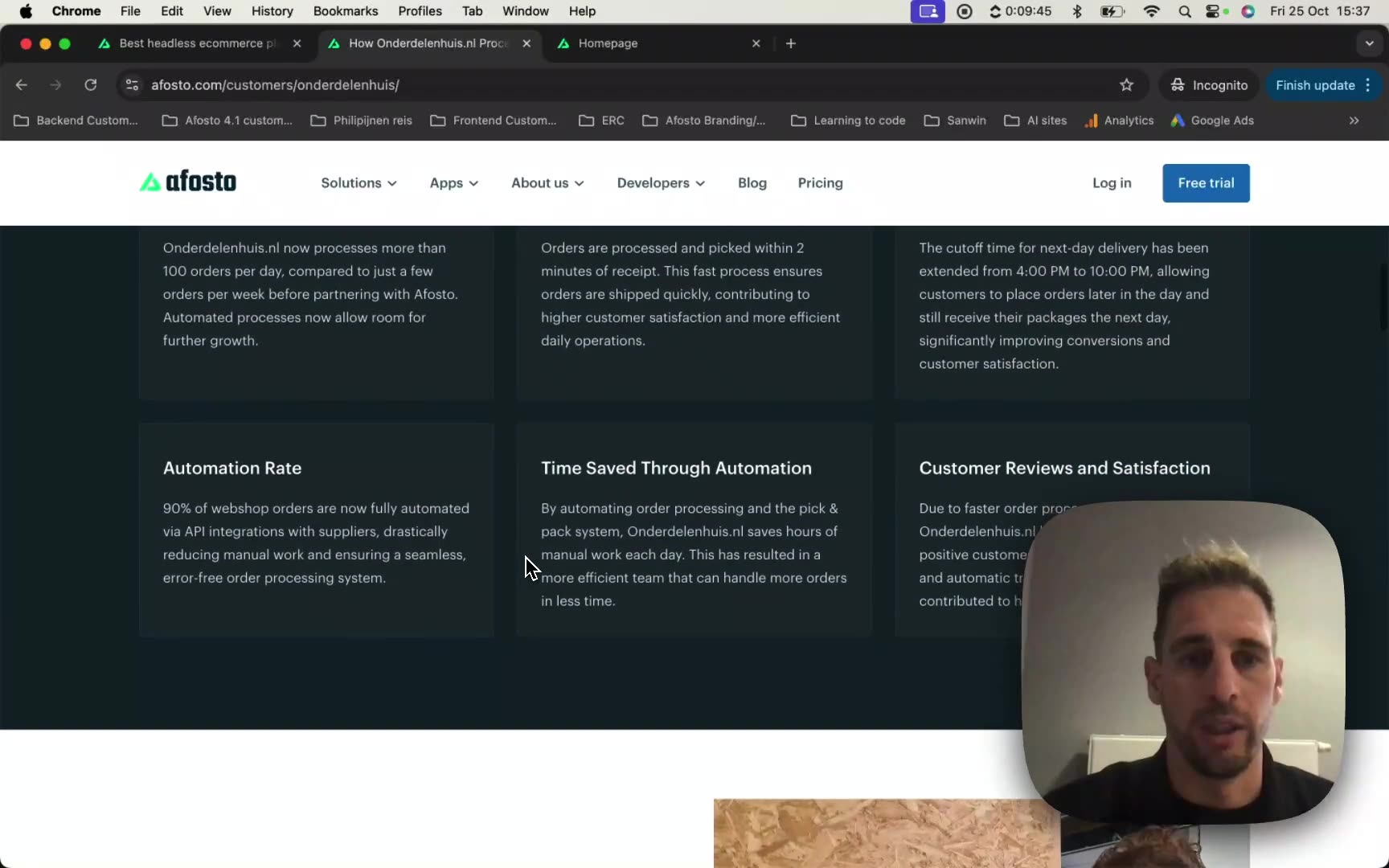This screenshot has width=1389, height=868.
Task: Open the Developers menu on the afosto site
Action: pyautogui.click(x=659, y=183)
